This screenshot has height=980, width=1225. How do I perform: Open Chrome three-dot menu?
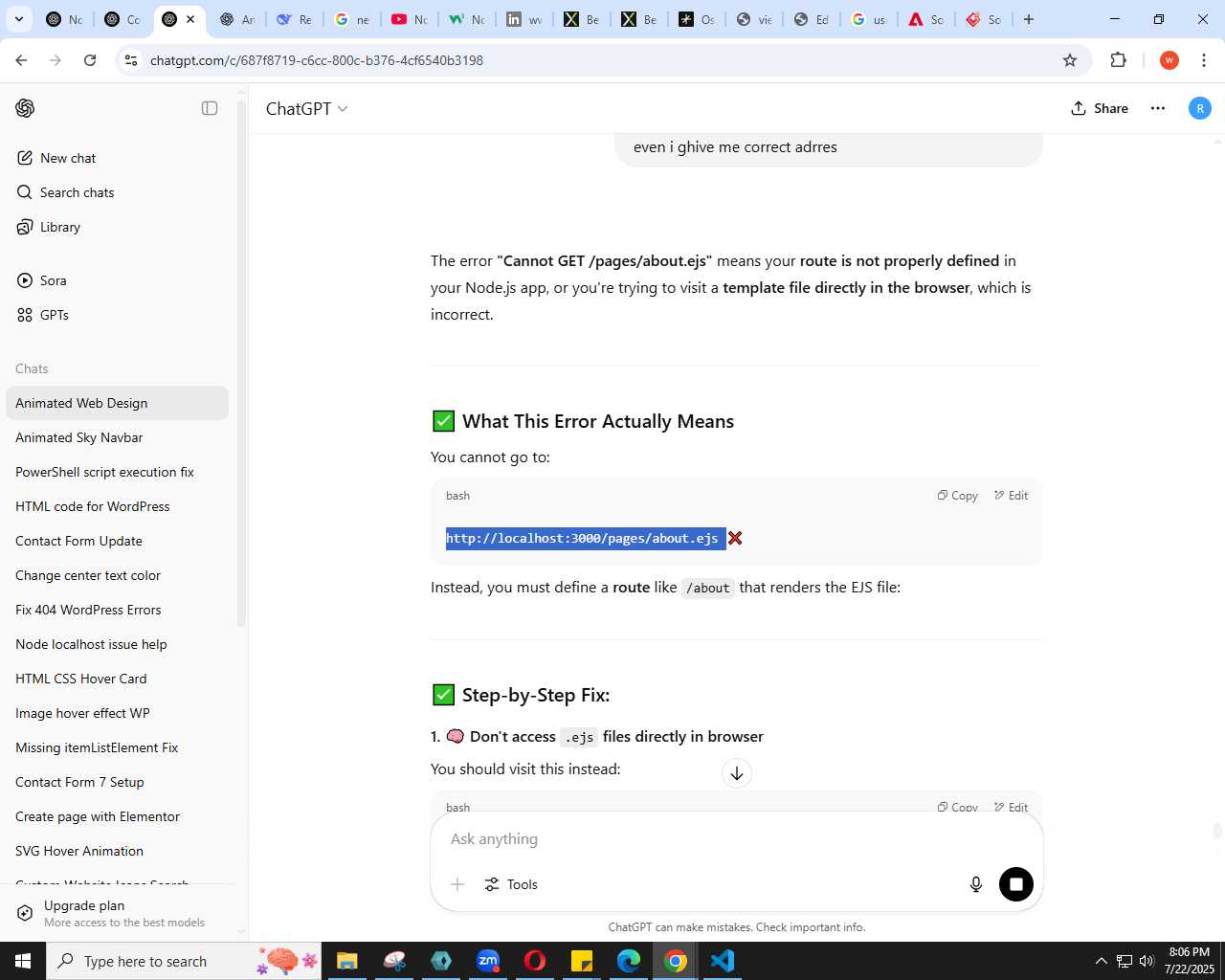point(1204,60)
